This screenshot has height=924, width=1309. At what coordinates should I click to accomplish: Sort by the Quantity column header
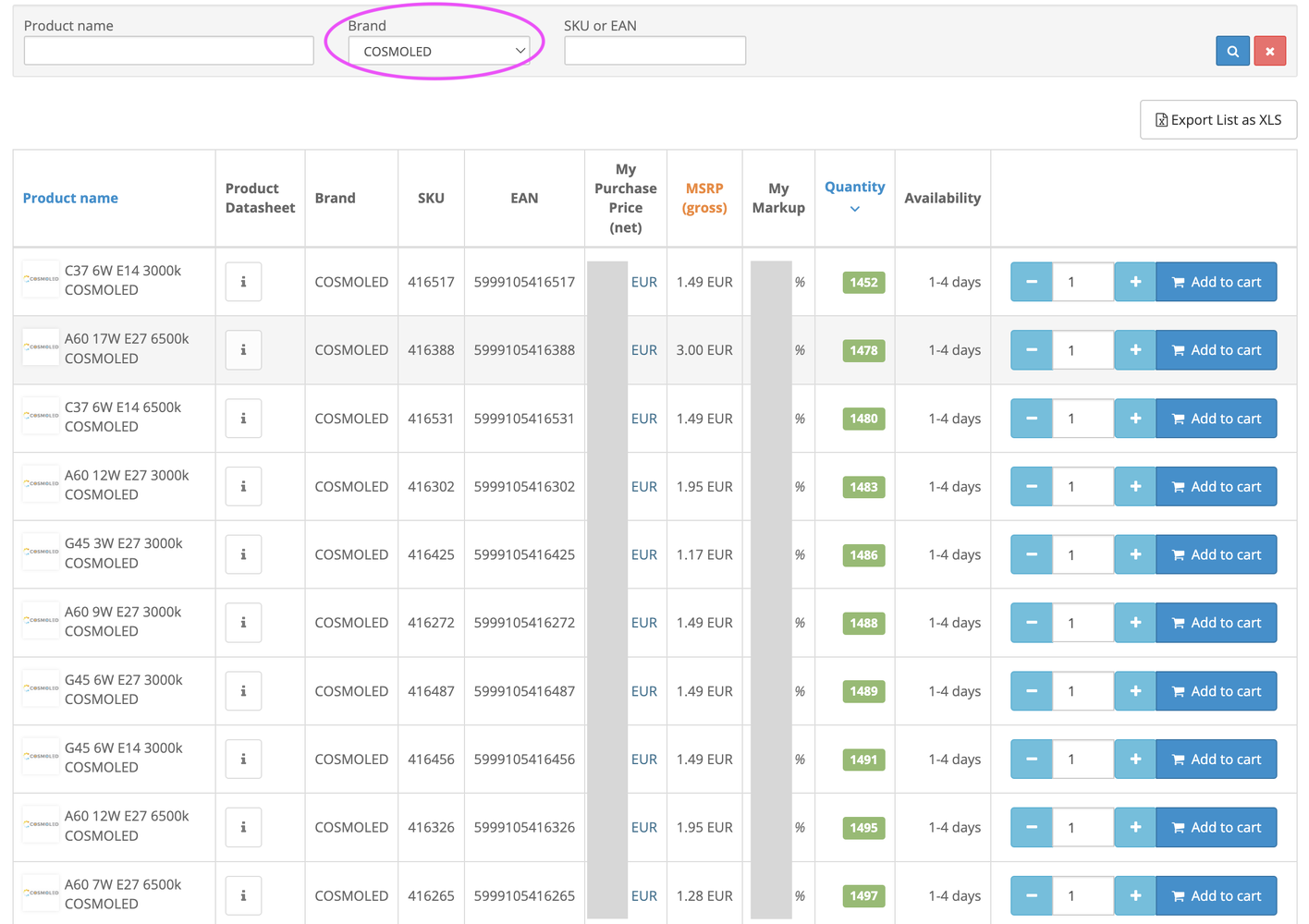click(854, 187)
